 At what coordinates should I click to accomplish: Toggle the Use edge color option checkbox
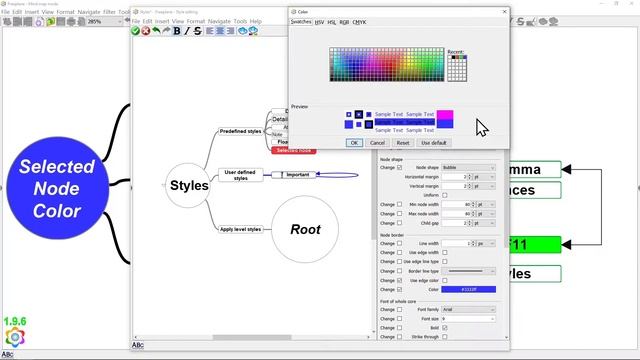point(445,280)
